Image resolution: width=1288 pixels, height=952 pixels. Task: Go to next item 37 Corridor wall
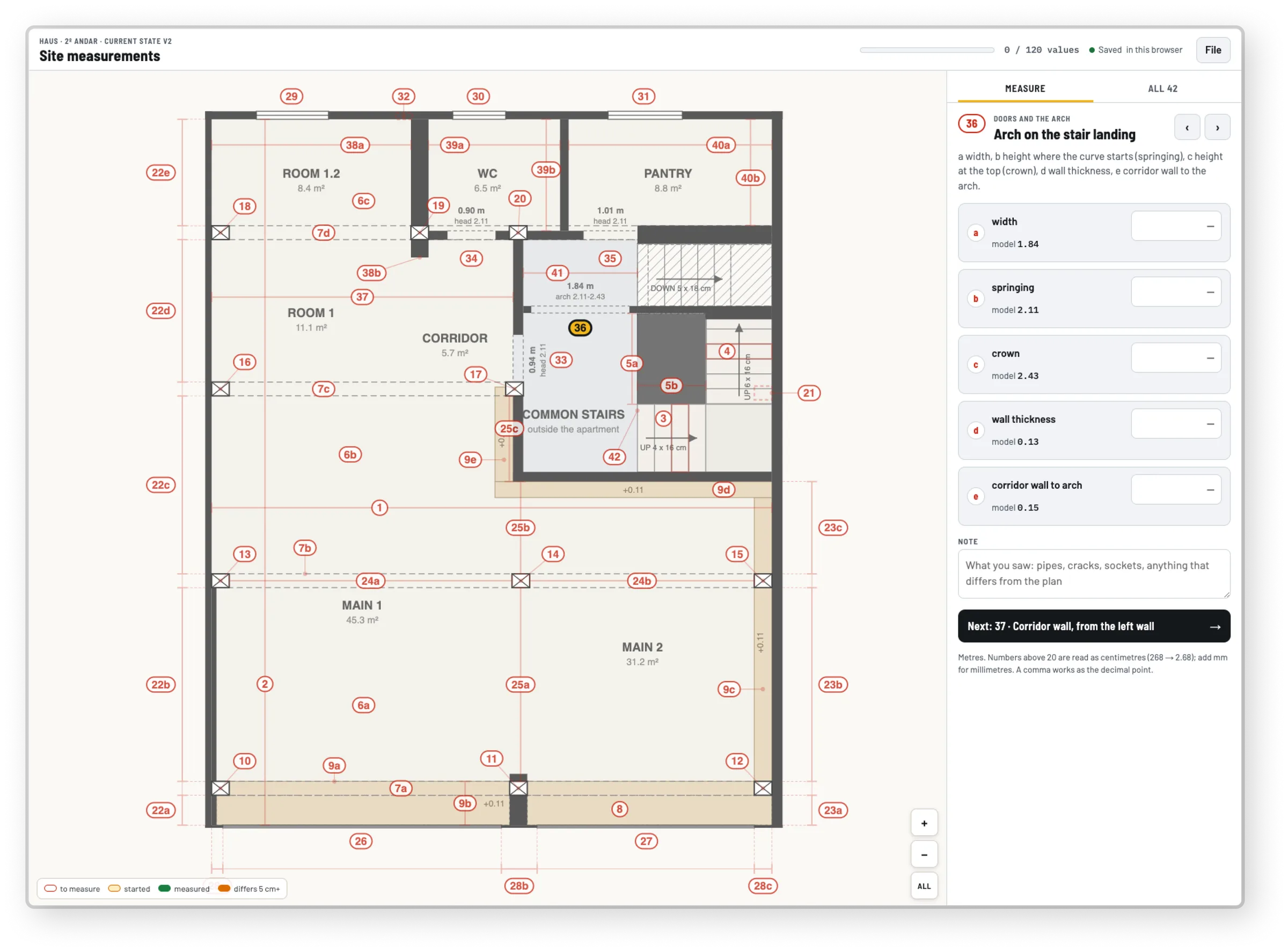pyautogui.click(x=1093, y=626)
